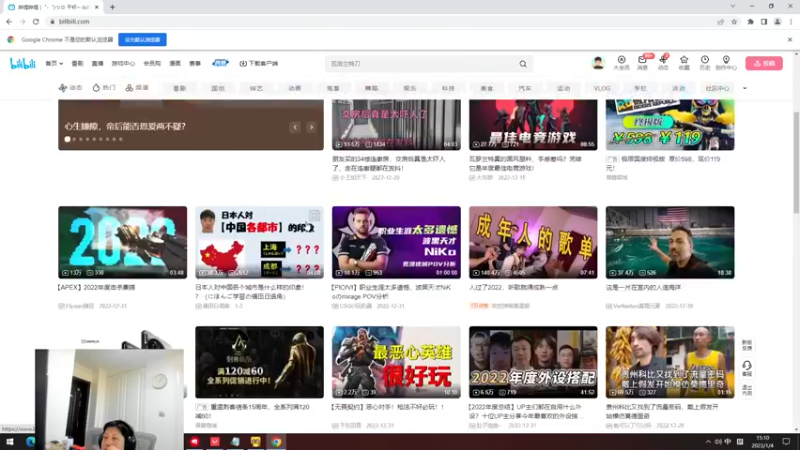The image size is (800, 450).
Task: Open 游戏中心 from the top navigation
Action: coord(123,63)
